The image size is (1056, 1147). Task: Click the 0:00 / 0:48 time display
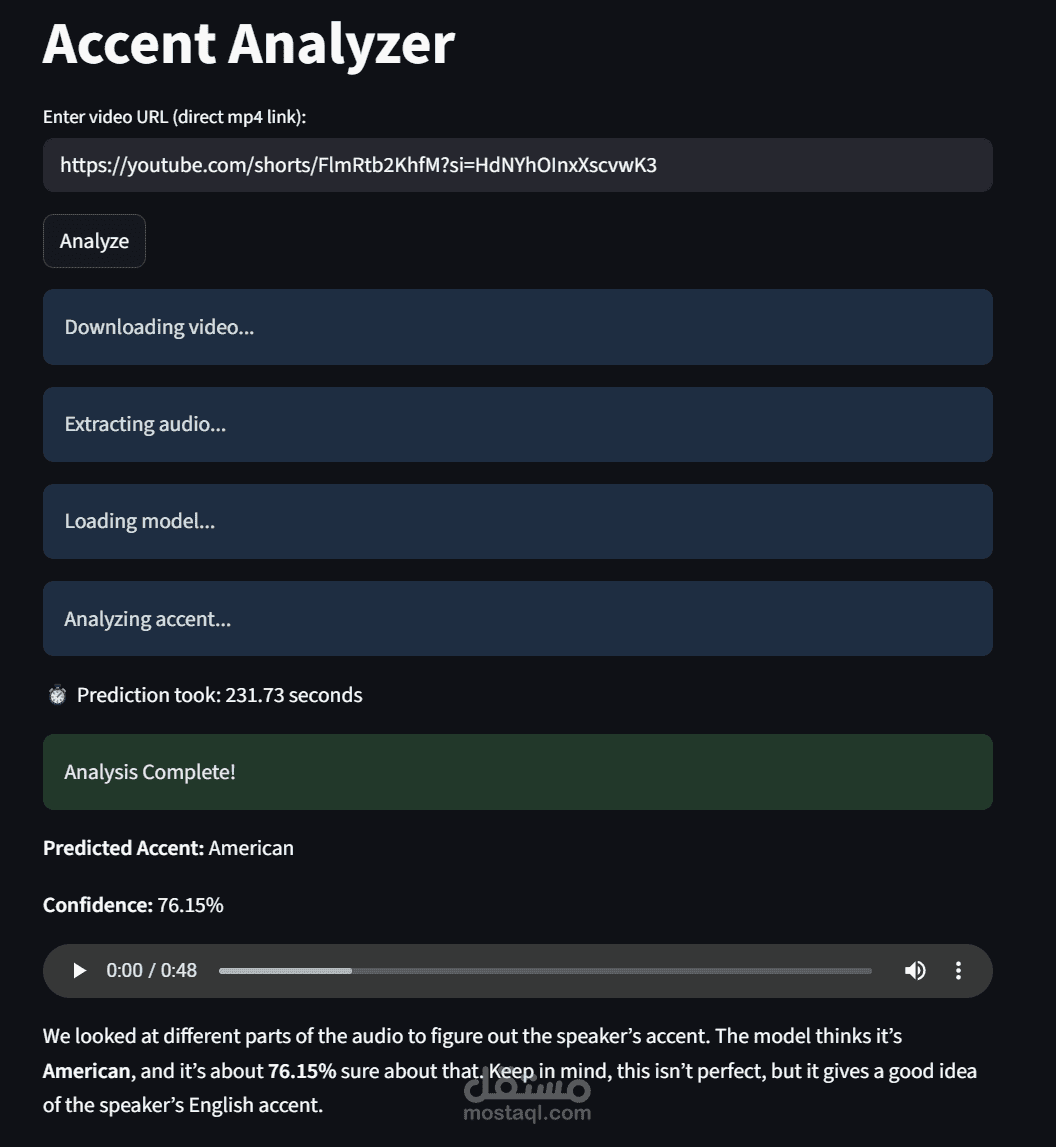pos(151,971)
